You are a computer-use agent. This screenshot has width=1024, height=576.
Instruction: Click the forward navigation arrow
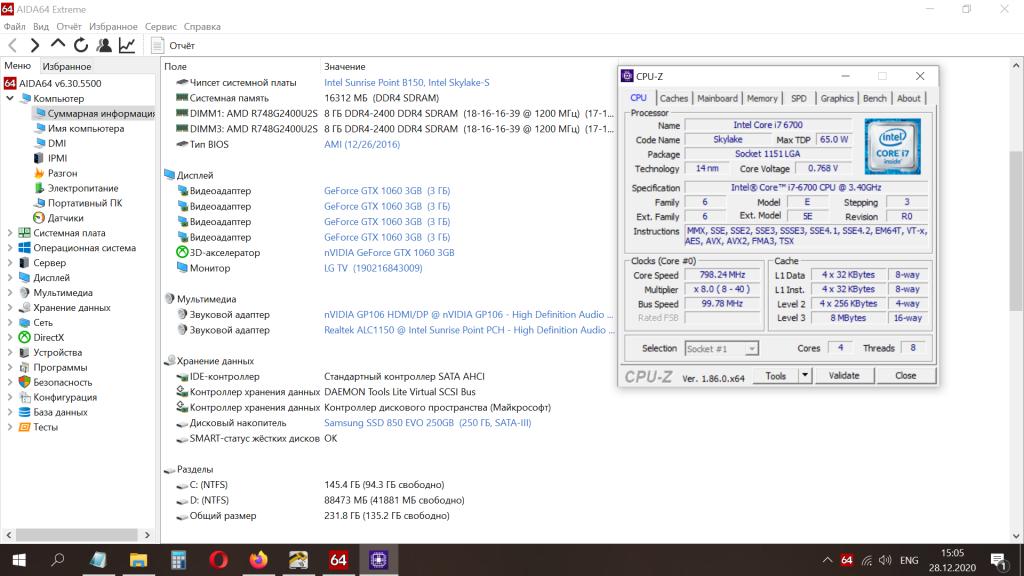[35, 45]
